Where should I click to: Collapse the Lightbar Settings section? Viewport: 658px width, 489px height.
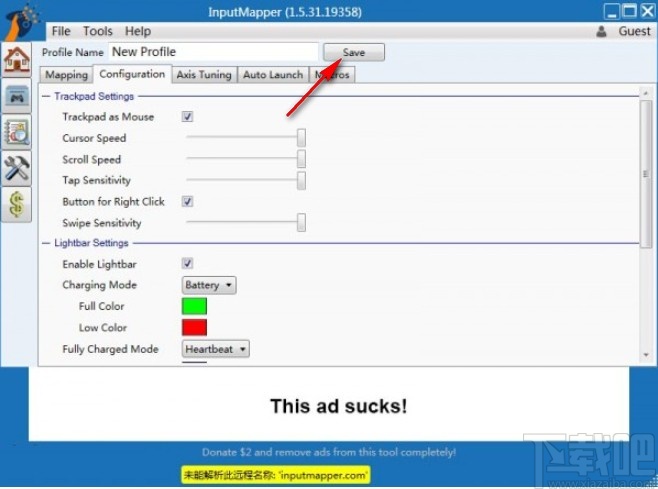46,243
